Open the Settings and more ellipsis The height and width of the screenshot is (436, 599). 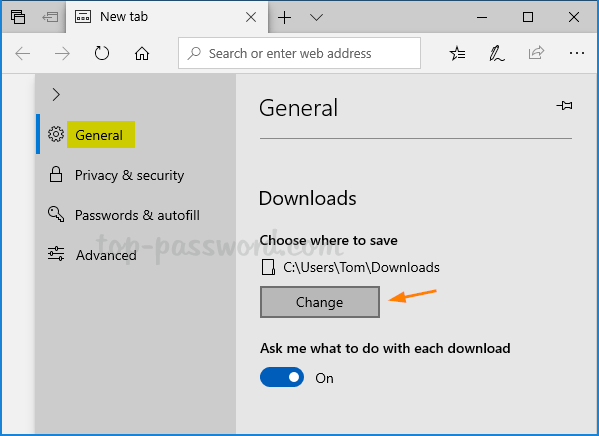[576, 53]
